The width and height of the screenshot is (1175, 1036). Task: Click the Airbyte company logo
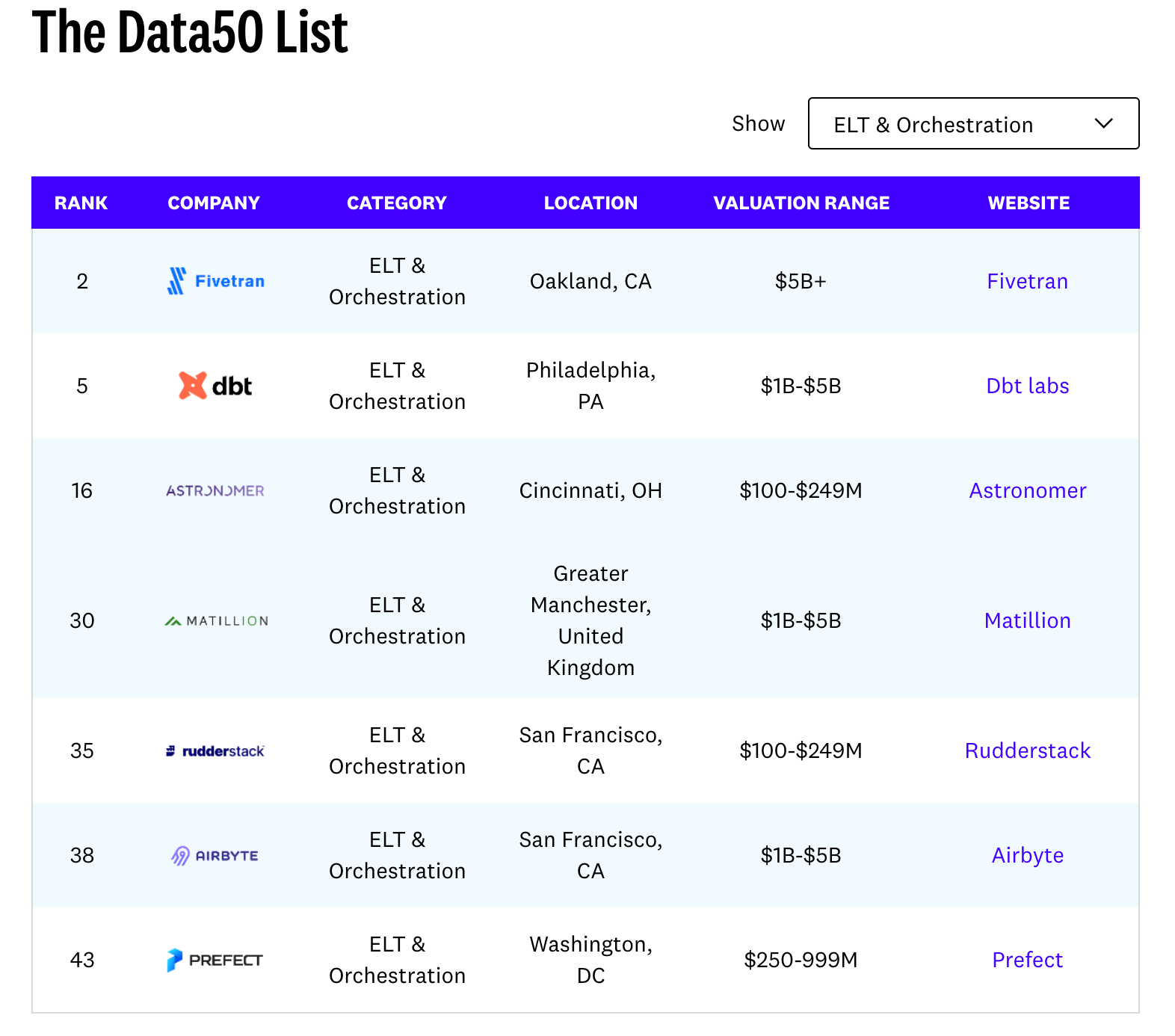click(215, 855)
